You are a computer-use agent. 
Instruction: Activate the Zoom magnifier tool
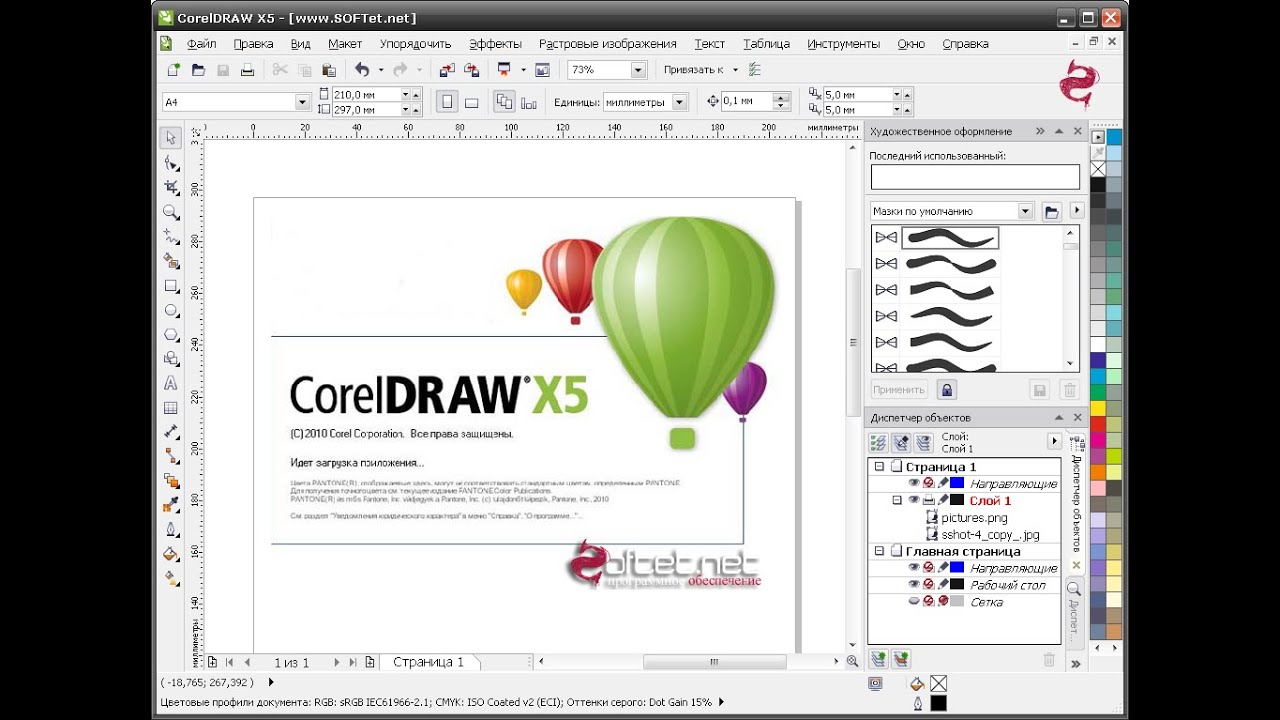pos(171,212)
